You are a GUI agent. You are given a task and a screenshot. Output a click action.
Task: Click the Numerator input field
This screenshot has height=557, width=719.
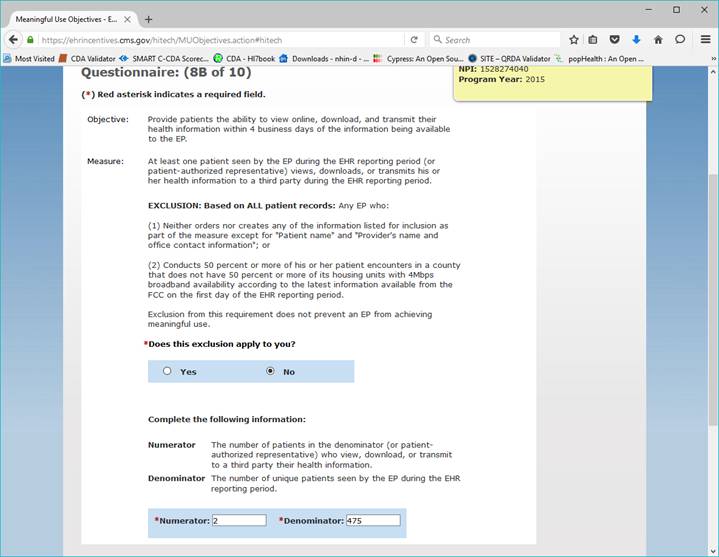tap(239, 521)
